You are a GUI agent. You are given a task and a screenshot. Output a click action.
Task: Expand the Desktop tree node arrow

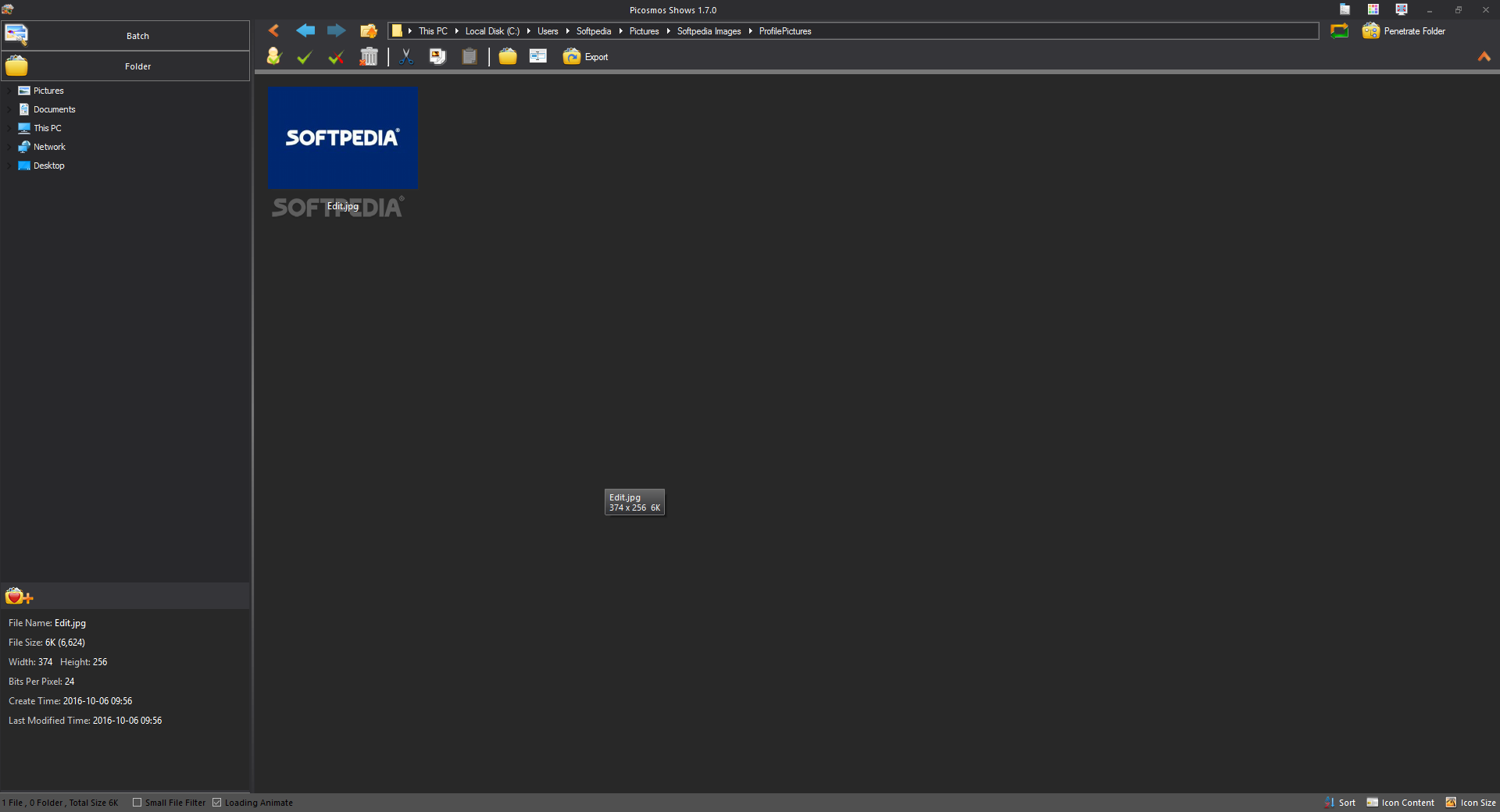(9, 166)
